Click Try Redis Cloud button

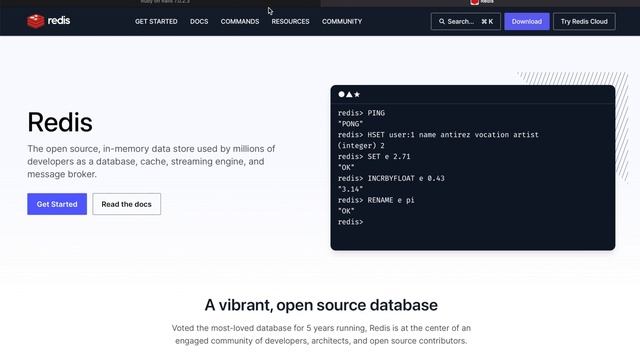coord(584,22)
